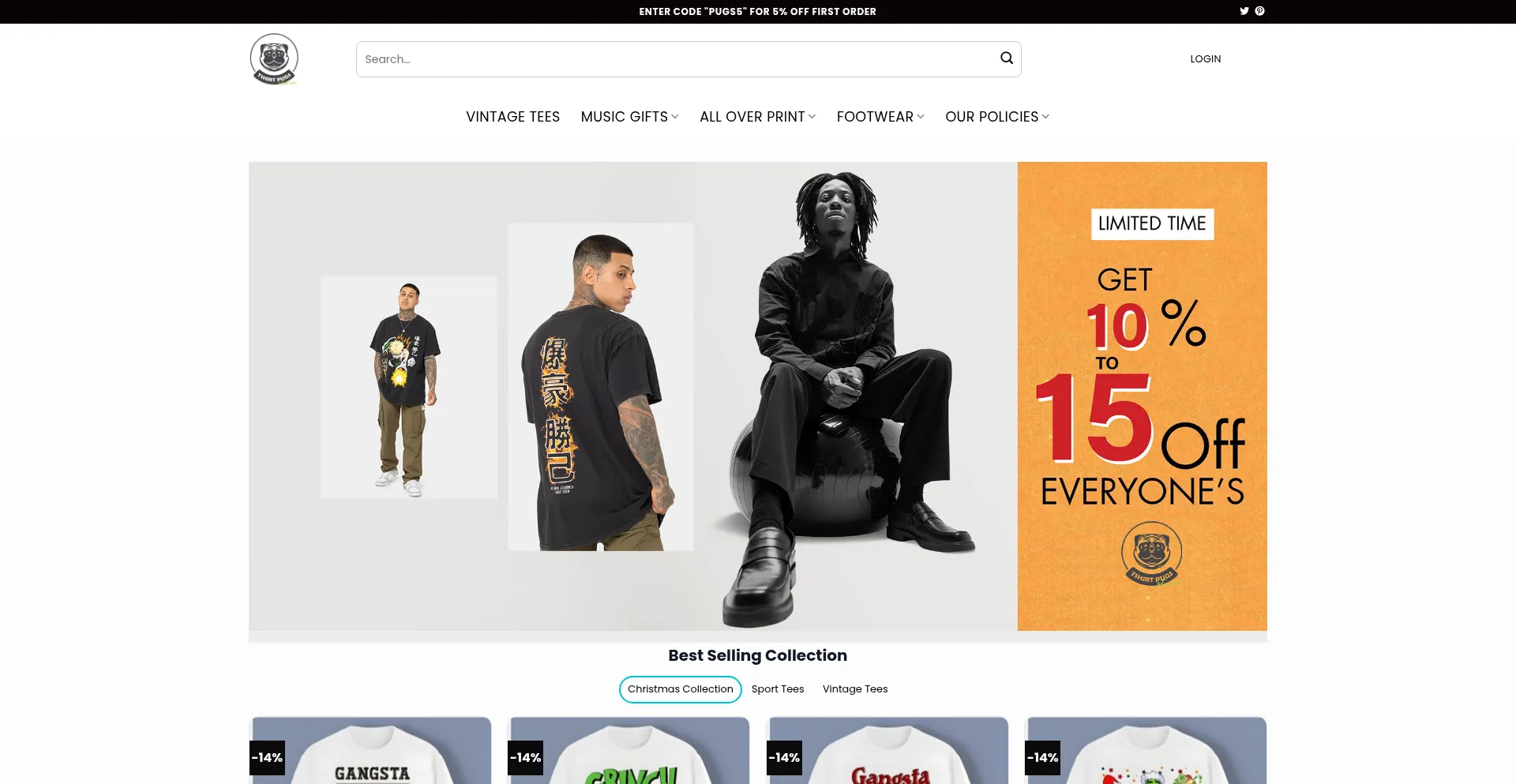This screenshot has height=784, width=1516.
Task: Switch to the Sport Tees tab
Action: (778, 689)
